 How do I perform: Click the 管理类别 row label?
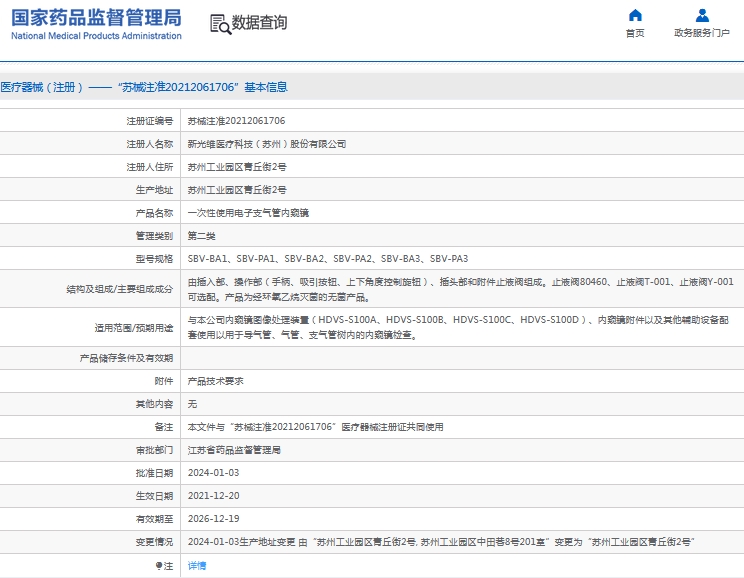155,236
